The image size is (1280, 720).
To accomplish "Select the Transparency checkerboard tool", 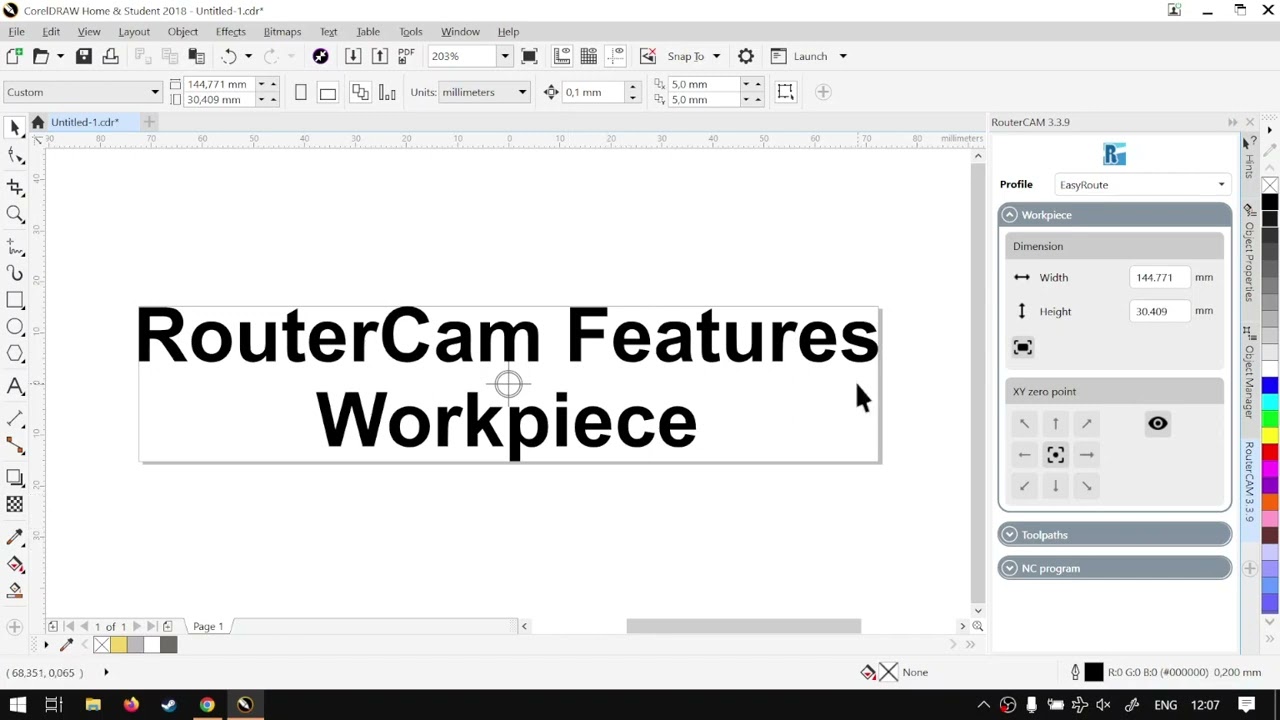I will [x=15, y=505].
